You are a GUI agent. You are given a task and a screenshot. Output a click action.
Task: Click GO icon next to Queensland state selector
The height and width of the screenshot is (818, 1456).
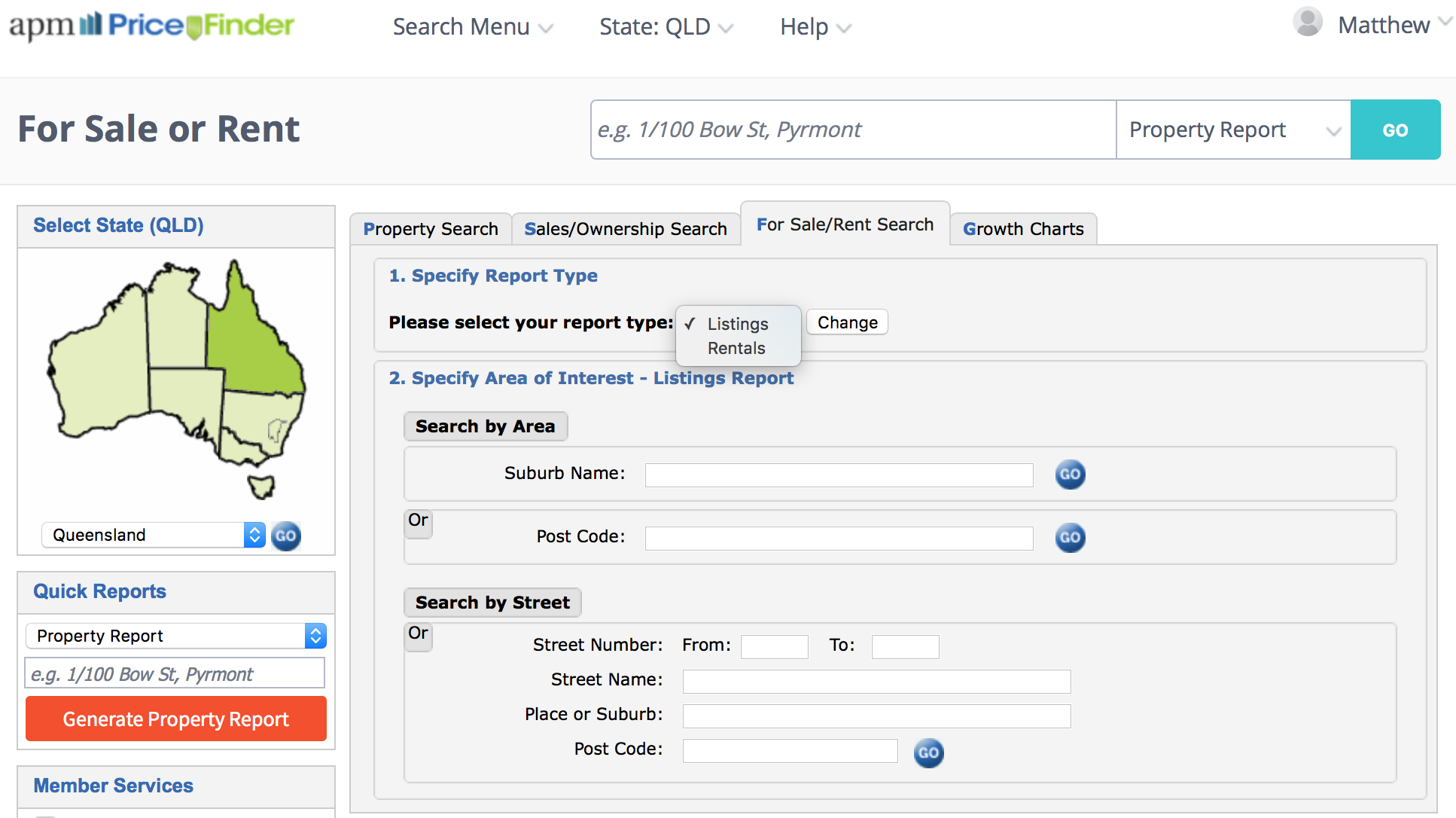coord(285,536)
